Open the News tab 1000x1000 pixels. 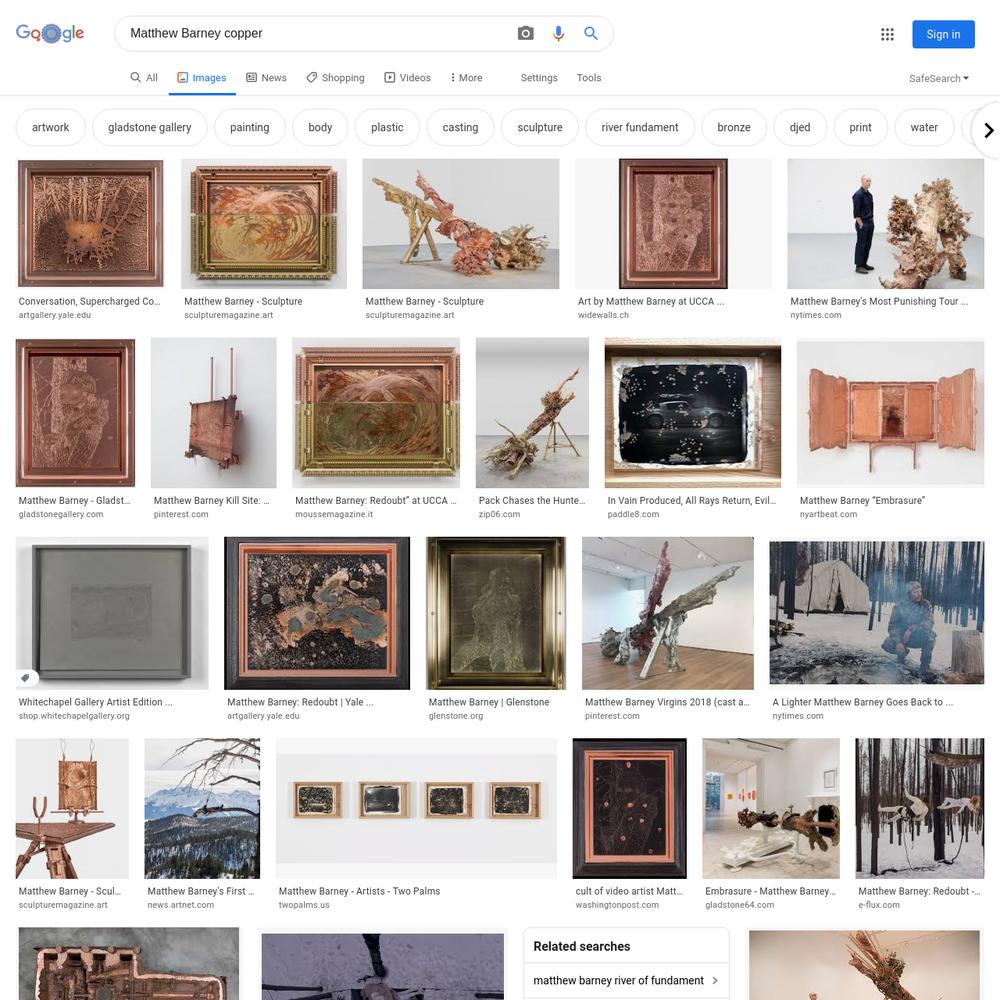pyautogui.click(x=267, y=78)
